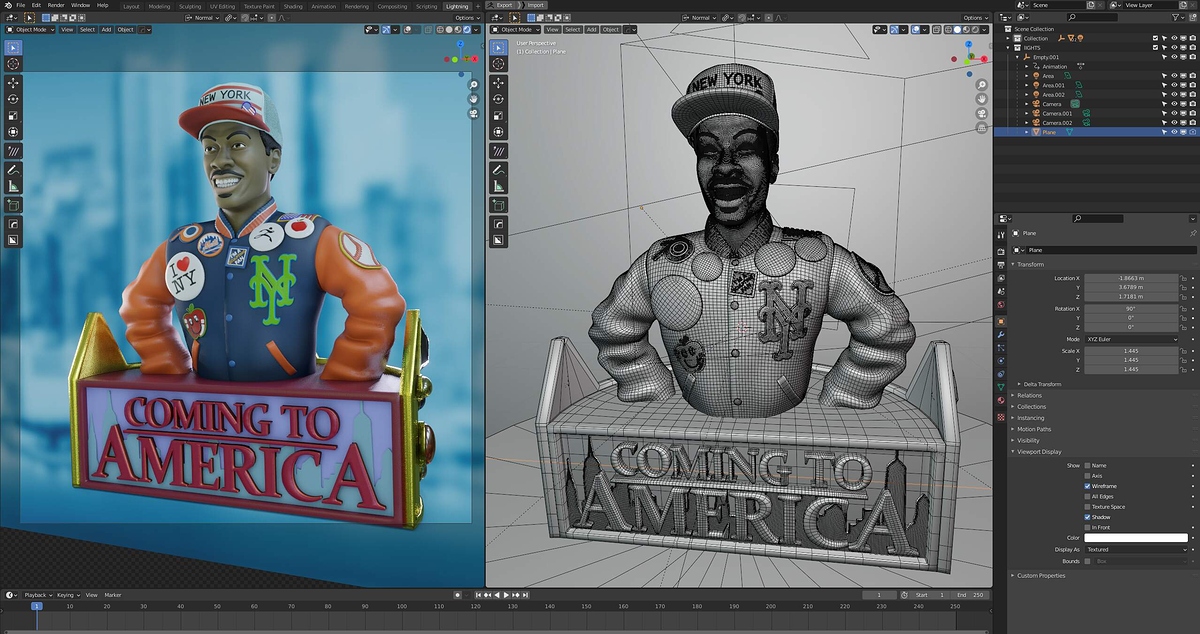The image size is (1200, 634).
Task: Enable the All Edges checkbox
Action: tap(1088, 496)
